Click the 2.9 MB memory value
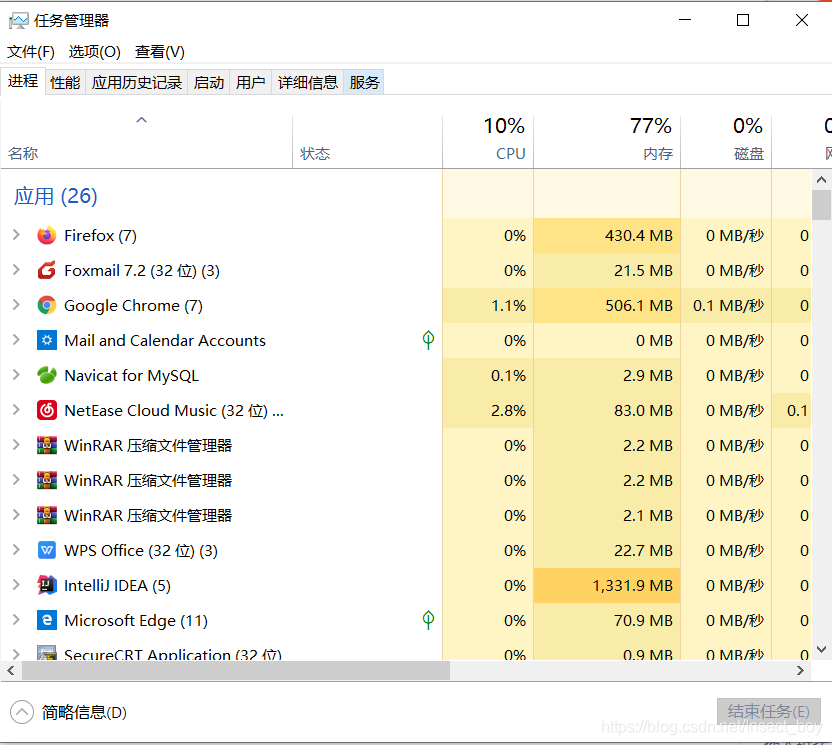This screenshot has width=832, height=745. pos(648,375)
